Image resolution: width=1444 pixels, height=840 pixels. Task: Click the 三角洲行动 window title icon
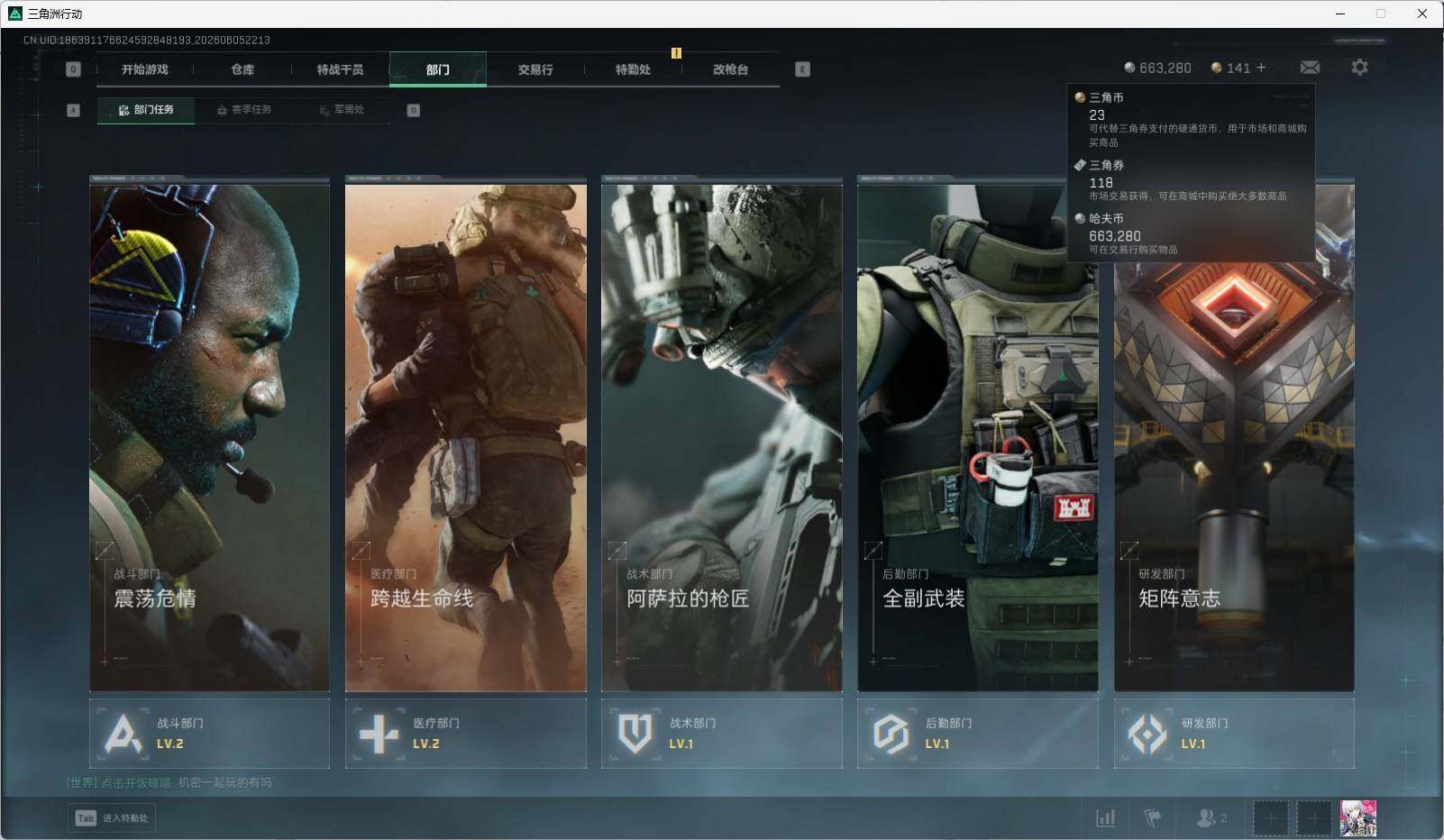click(14, 14)
